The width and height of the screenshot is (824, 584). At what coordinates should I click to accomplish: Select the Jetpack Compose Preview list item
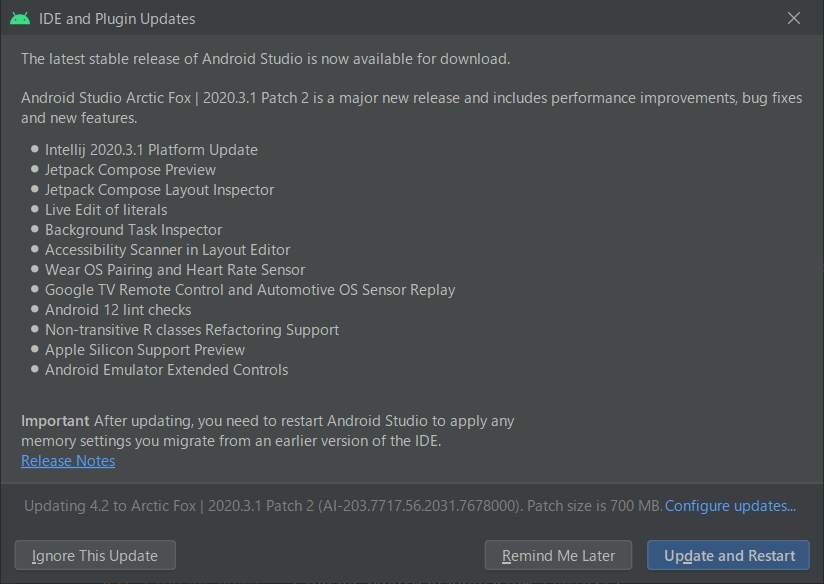(130, 170)
